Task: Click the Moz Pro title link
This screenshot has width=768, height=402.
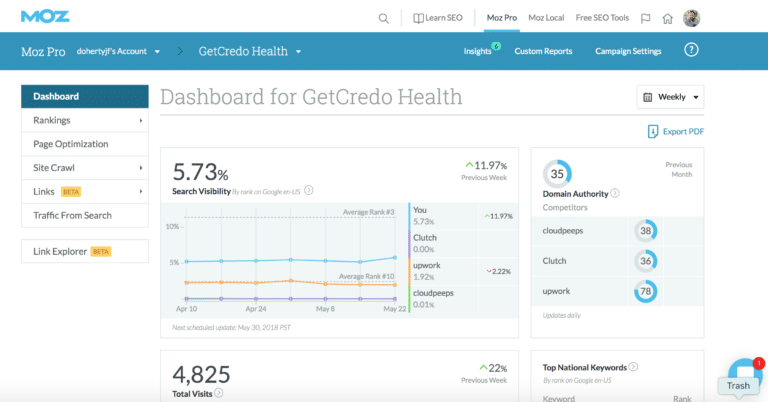Action: coord(43,51)
